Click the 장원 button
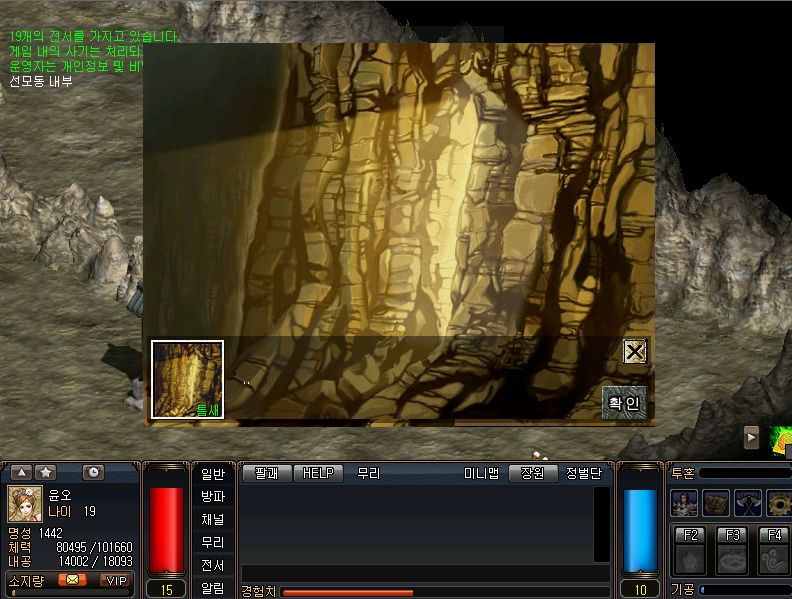Image resolution: width=792 pixels, height=599 pixels. [x=533, y=473]
